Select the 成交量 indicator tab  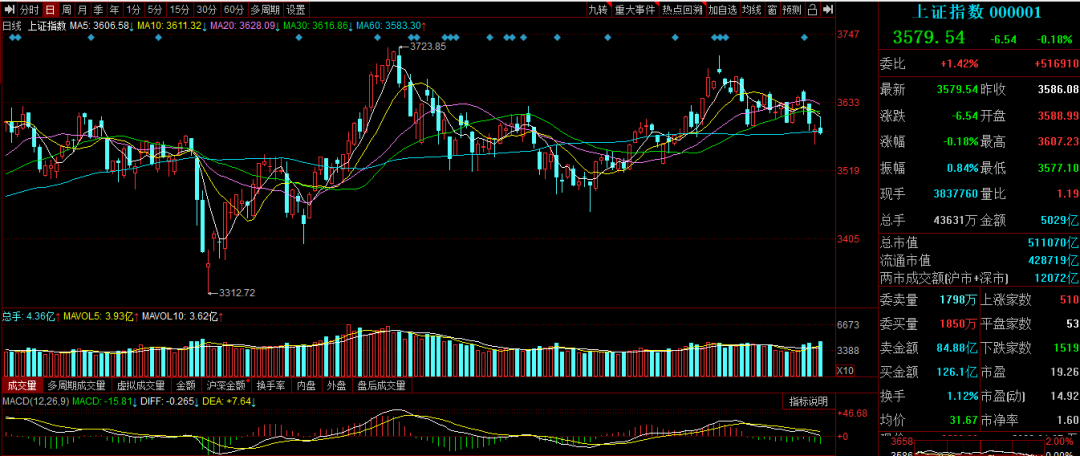pyautogui.click(x=22, y=386)
